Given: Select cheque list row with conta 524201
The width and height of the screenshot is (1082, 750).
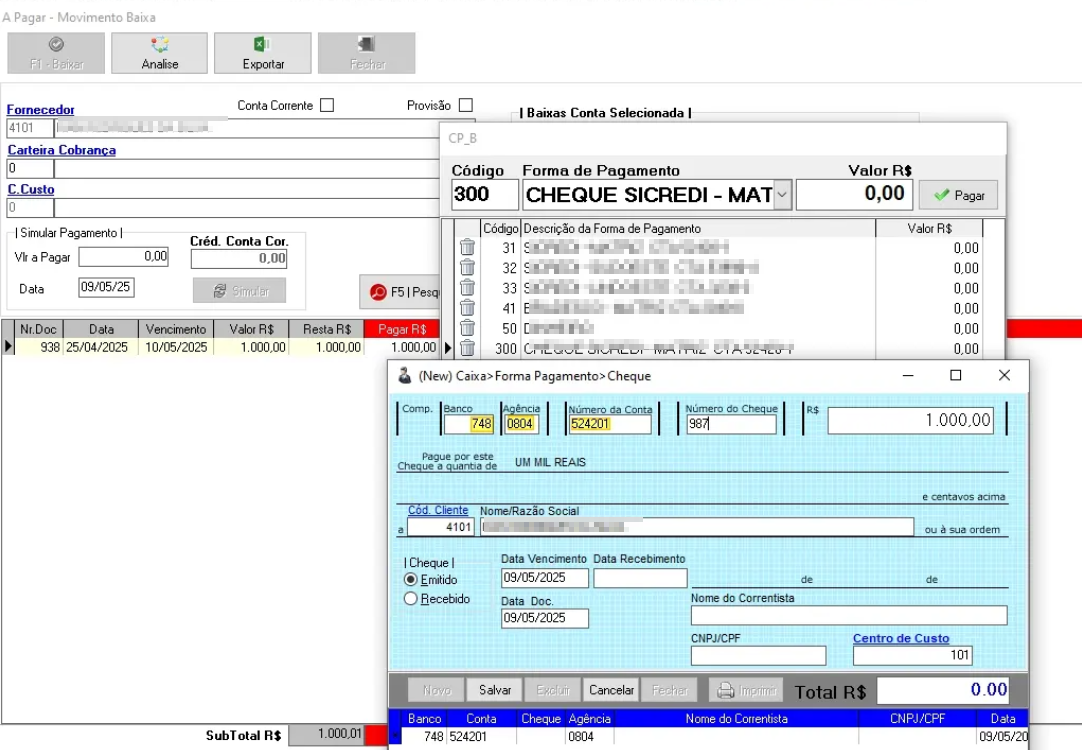Looking at the screenshot, I should (x=709, y=736).
